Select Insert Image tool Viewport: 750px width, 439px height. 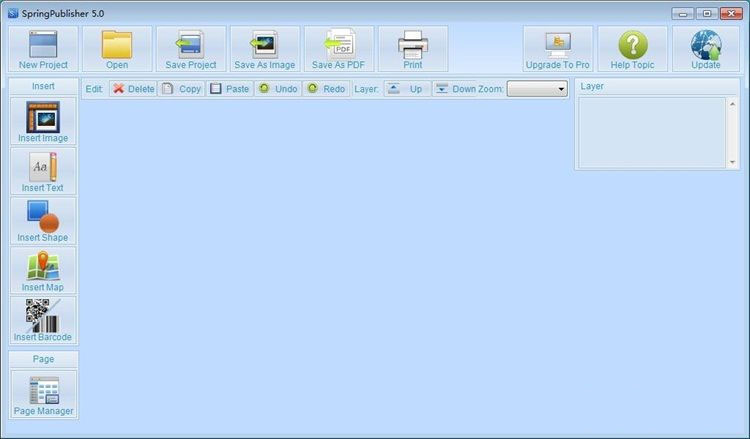(x=43, y=121)
